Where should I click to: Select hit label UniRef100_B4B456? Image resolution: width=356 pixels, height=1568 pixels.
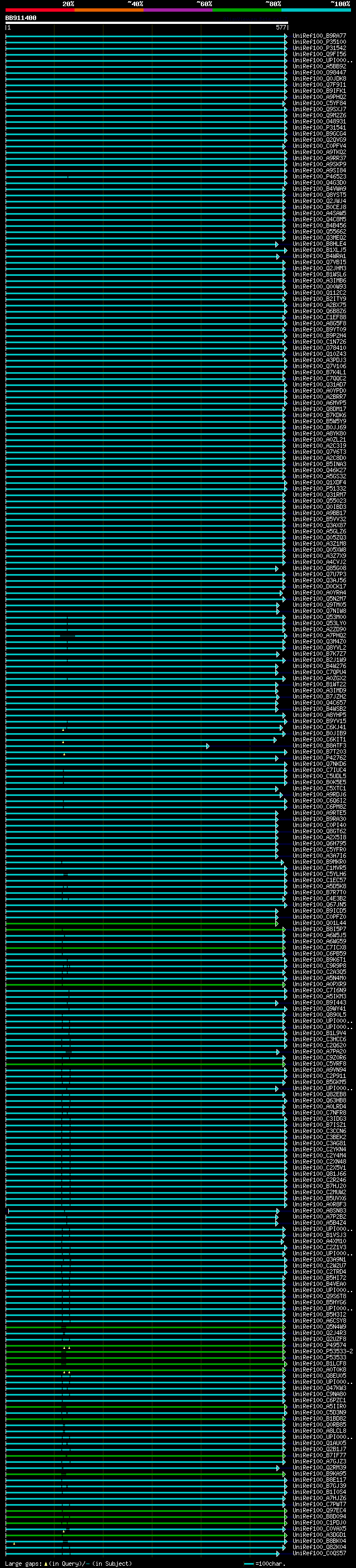[319, 225]
